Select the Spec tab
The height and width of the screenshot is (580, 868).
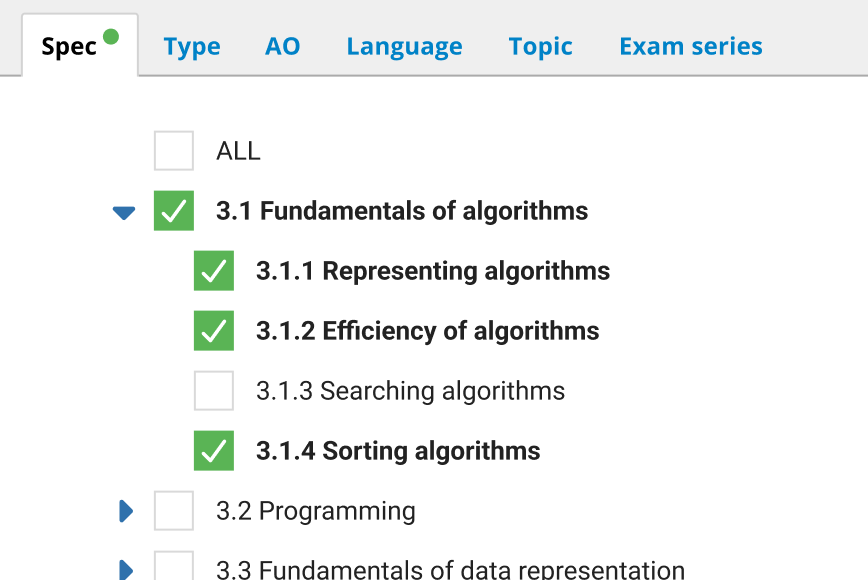click(70, 47)
